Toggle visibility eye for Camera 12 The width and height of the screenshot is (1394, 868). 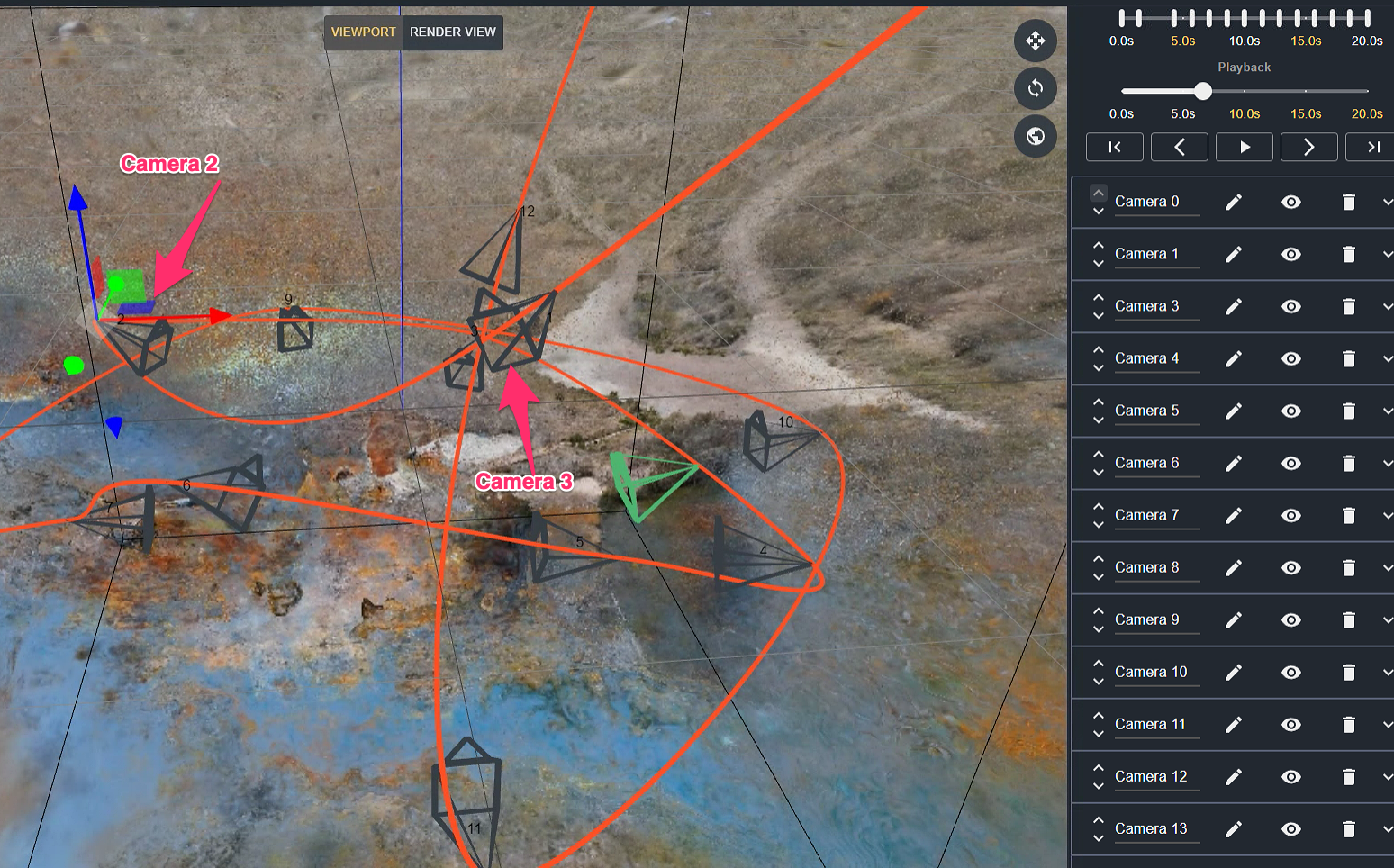coord(1291,776)
